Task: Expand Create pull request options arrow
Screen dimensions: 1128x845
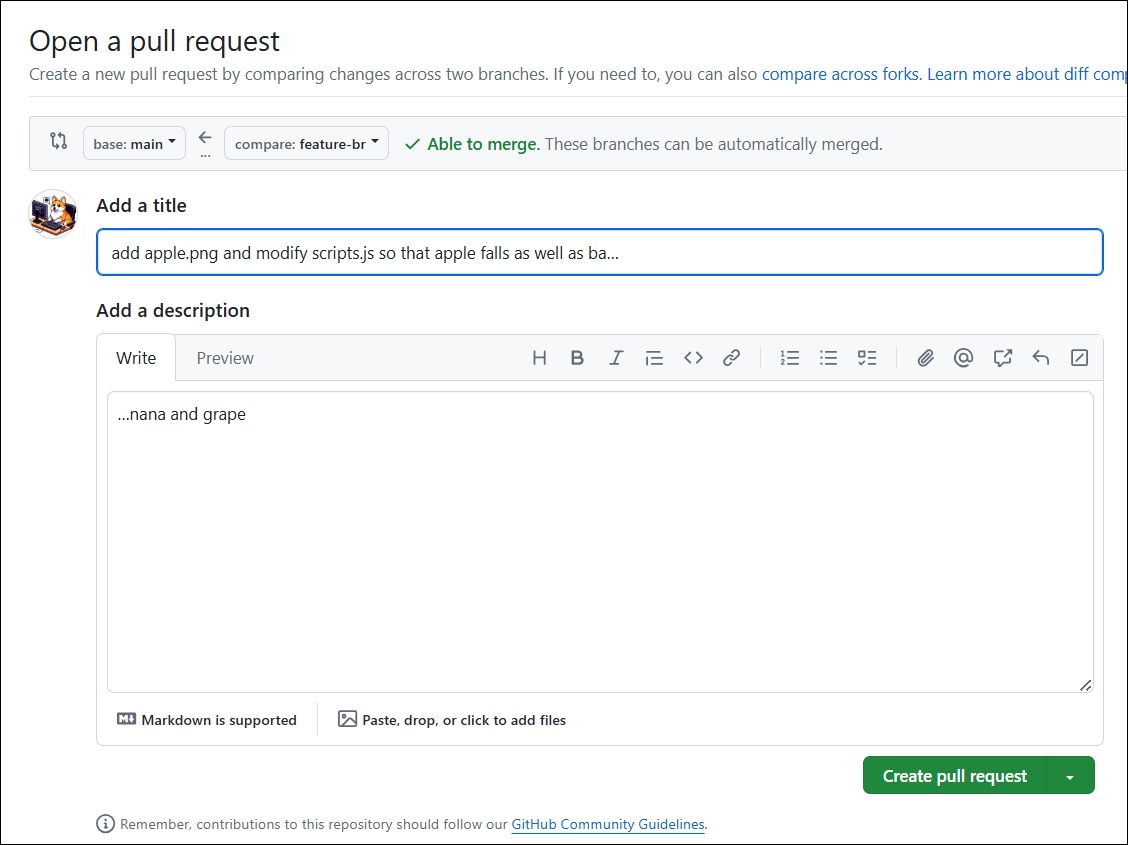Action: (1070, 776)
